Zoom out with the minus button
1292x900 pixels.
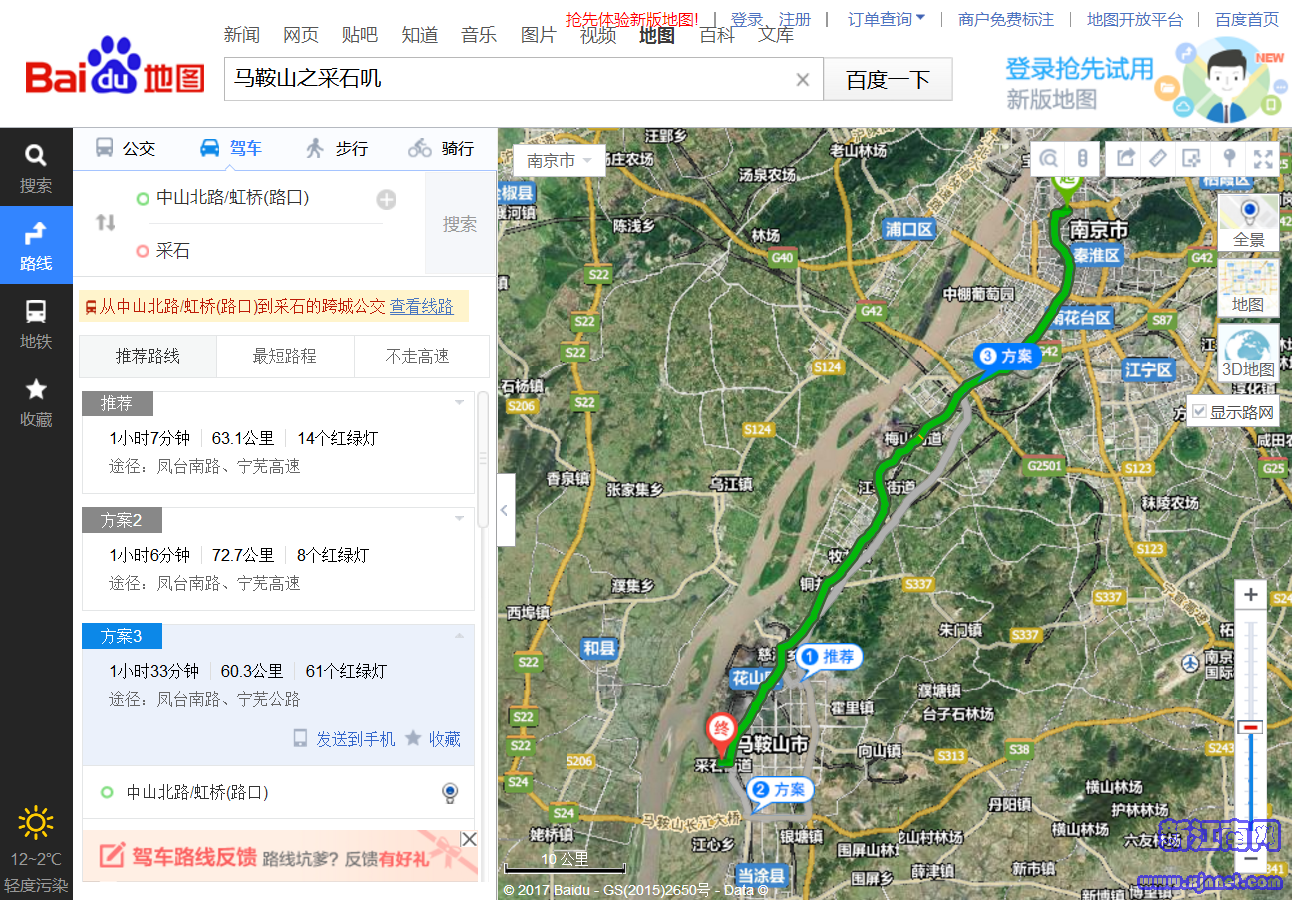[1251, 857]
